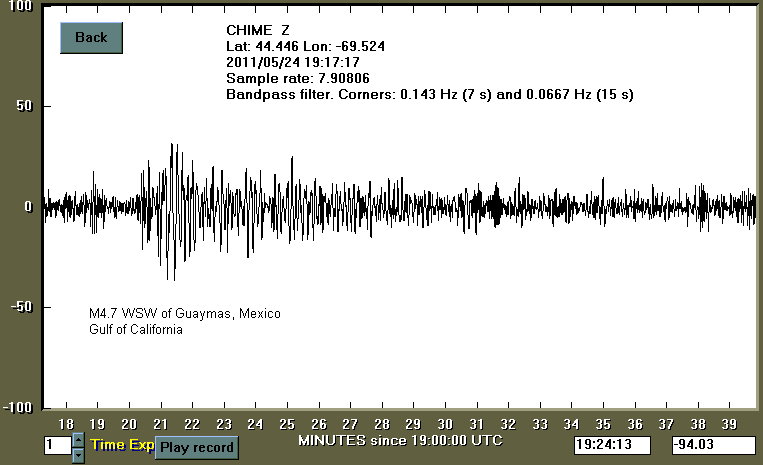Click the MINUTES since 19:00:00 UTC axis label
763x465 pixels.
coord(400,441)
